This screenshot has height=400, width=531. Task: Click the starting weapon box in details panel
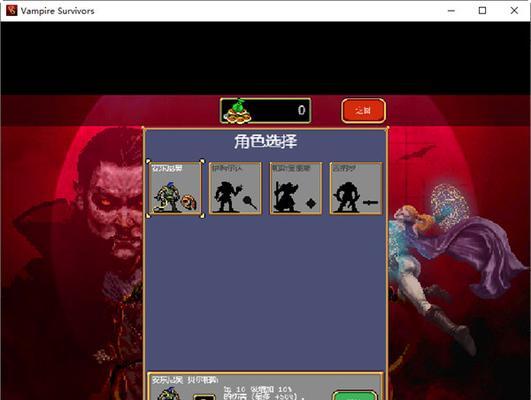[x=204, y=397]
